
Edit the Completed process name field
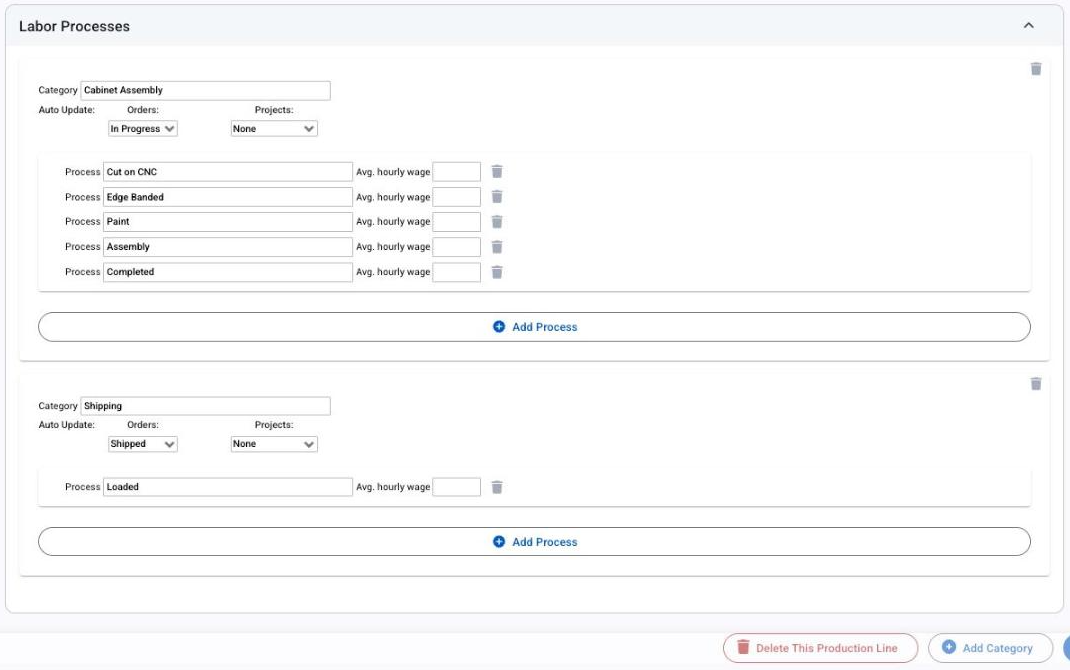tap(228, 272)
